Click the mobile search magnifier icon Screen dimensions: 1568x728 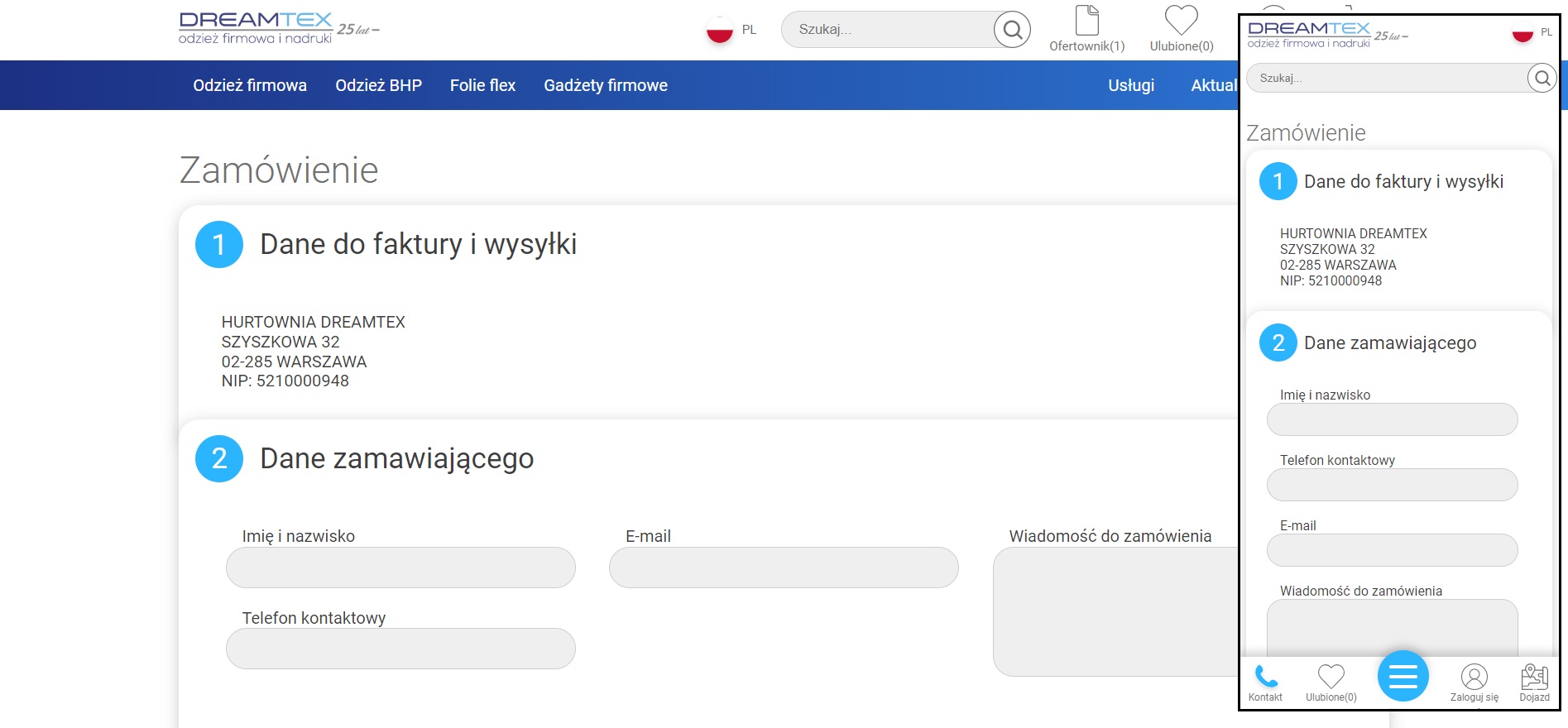click(1542, 78)
